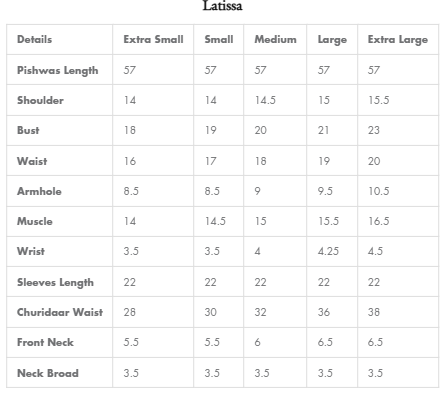Viewport: 446px width, 395px height.
Task: Click the Latissa title heading
Action: (x=222, y=6)
